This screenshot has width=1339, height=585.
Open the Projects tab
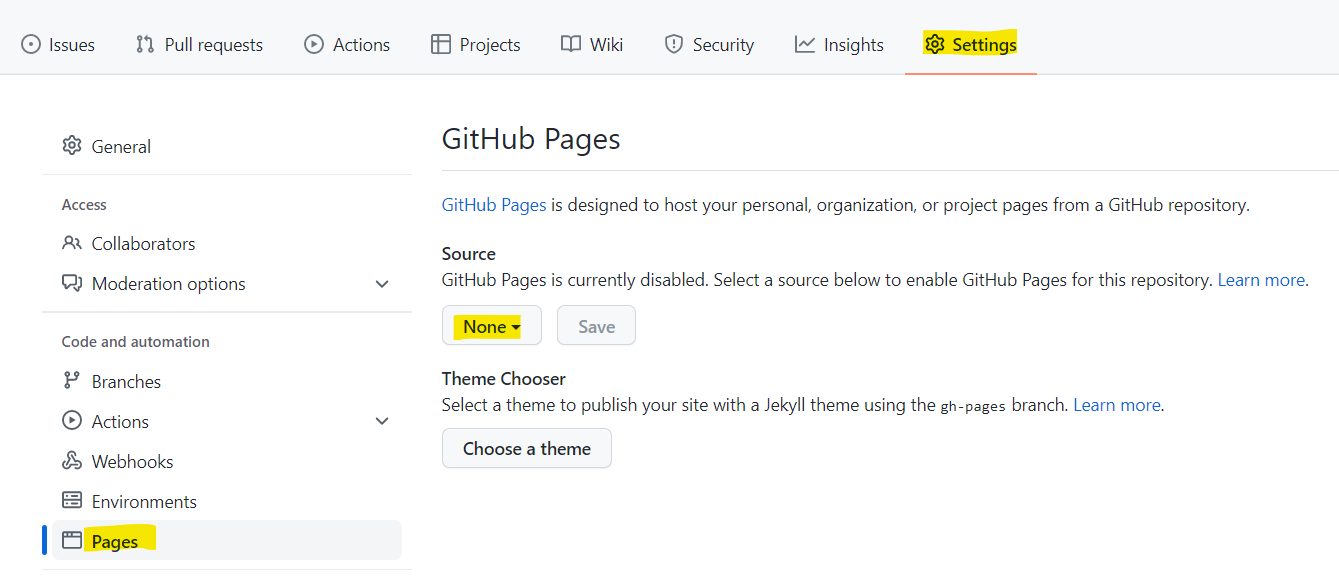tap(476, 45)
